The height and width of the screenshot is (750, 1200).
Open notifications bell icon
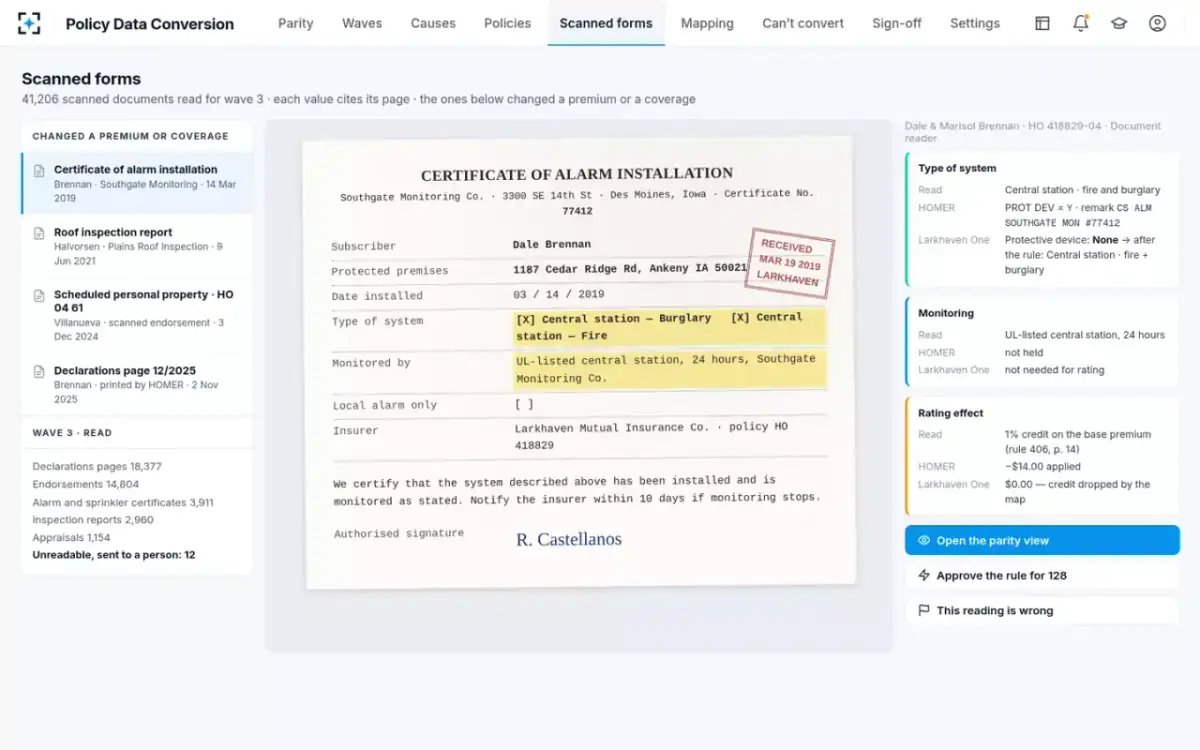(x=1081, y=23)
